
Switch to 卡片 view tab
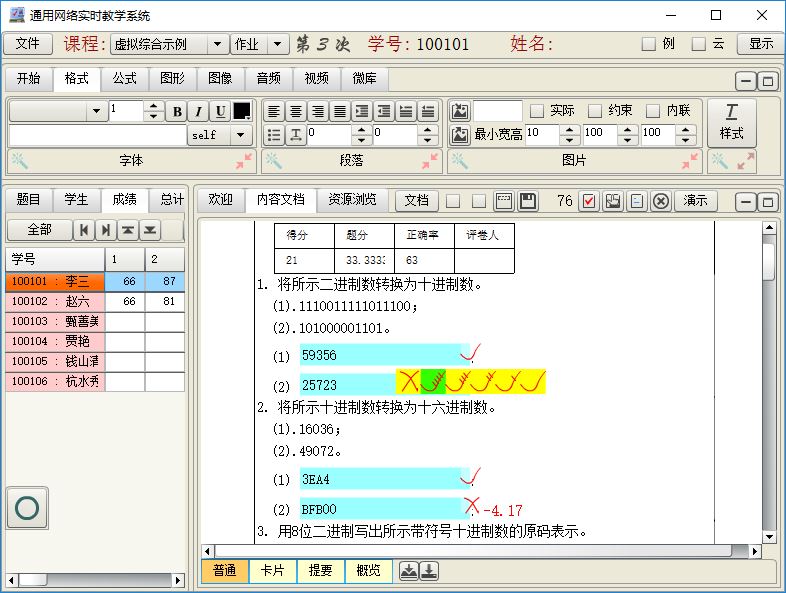[272, 570]
